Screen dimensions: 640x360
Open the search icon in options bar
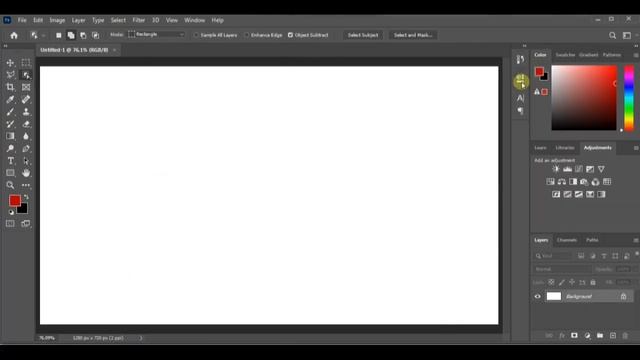click(613, 36)
